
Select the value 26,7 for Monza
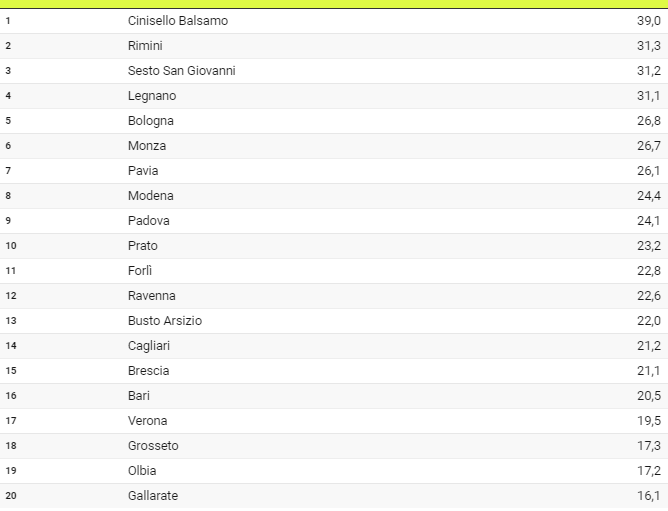(x=648, y=146)
